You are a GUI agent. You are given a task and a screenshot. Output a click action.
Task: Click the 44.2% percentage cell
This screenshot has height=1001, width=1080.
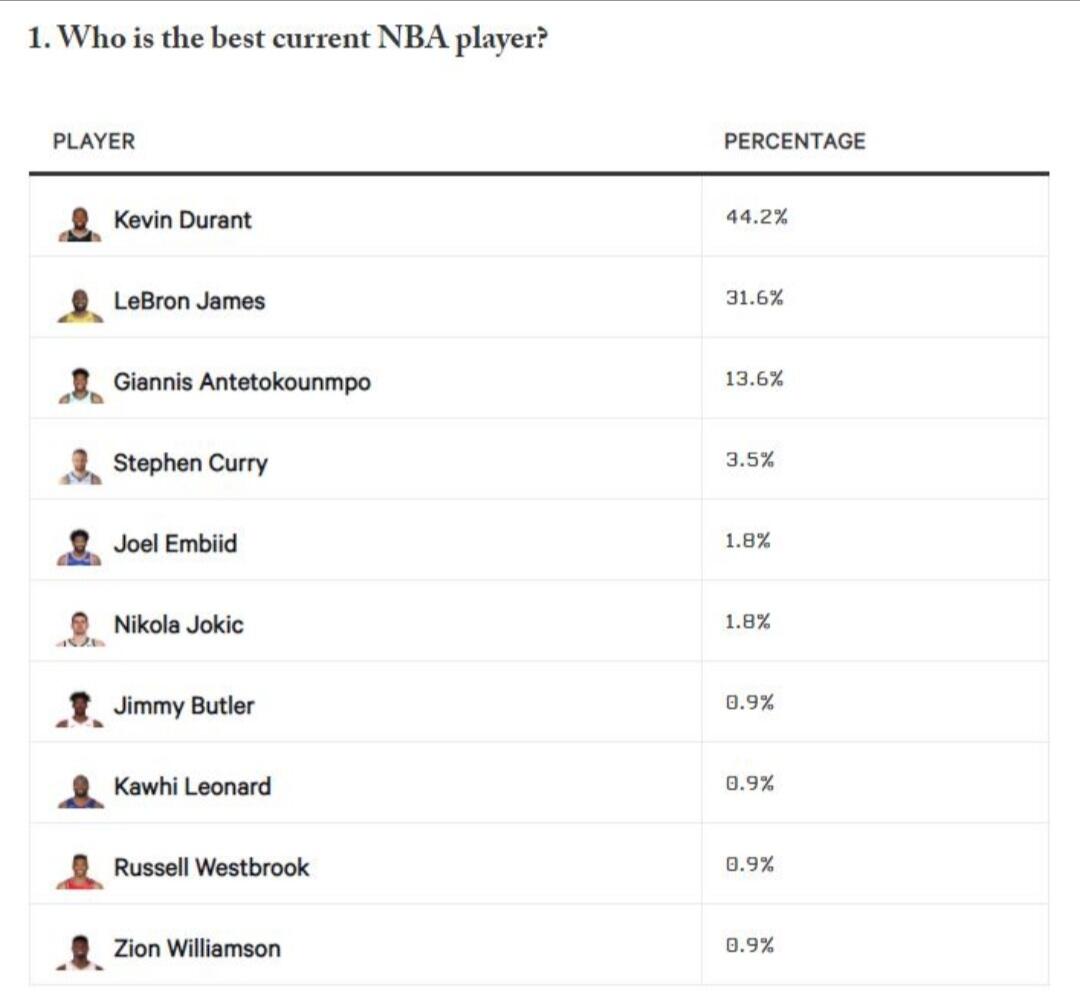756,217
